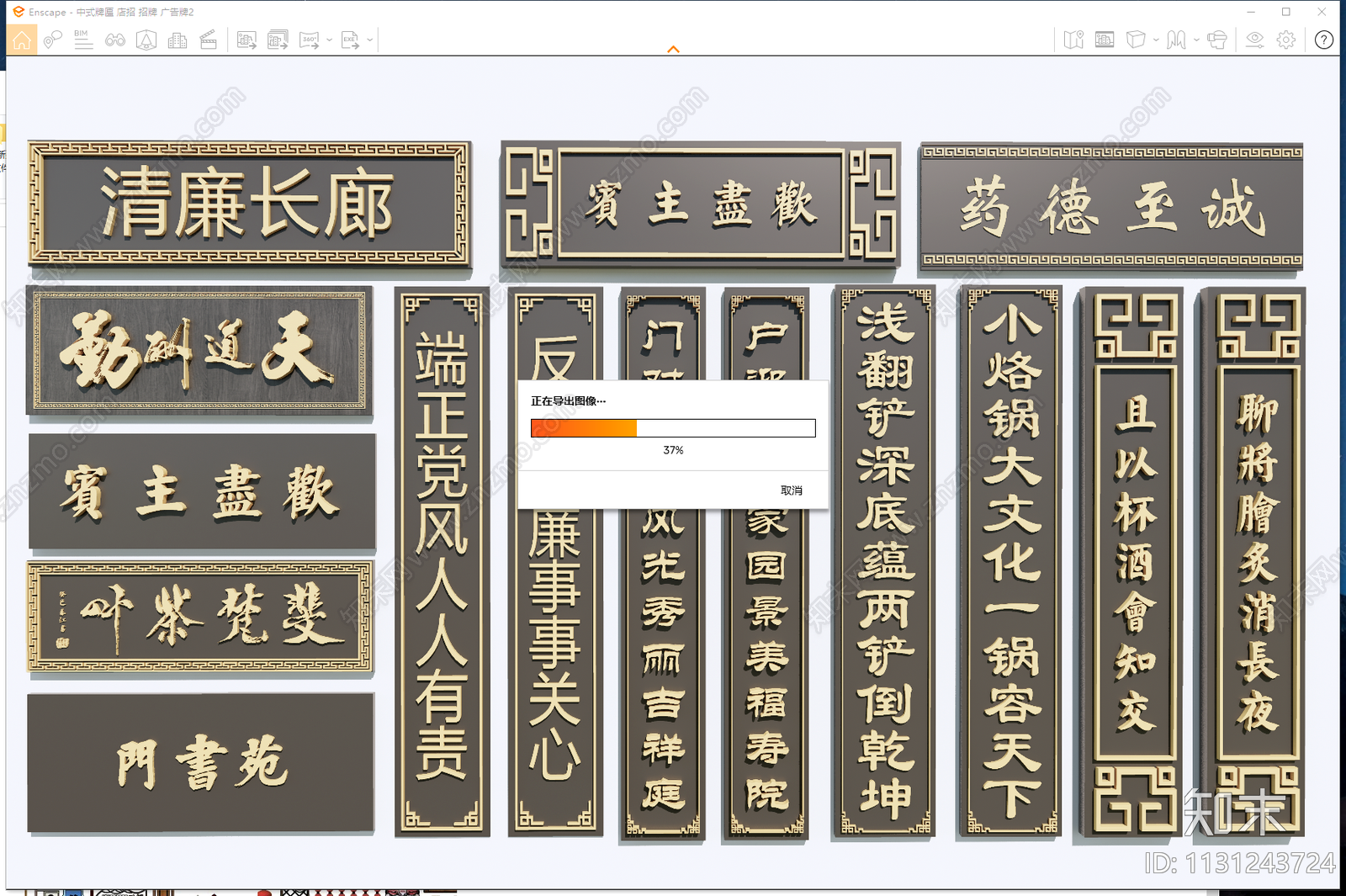Click the 門書苑 sign in the viewport
Screen dimensions: 1346x896
click(201, 763)
